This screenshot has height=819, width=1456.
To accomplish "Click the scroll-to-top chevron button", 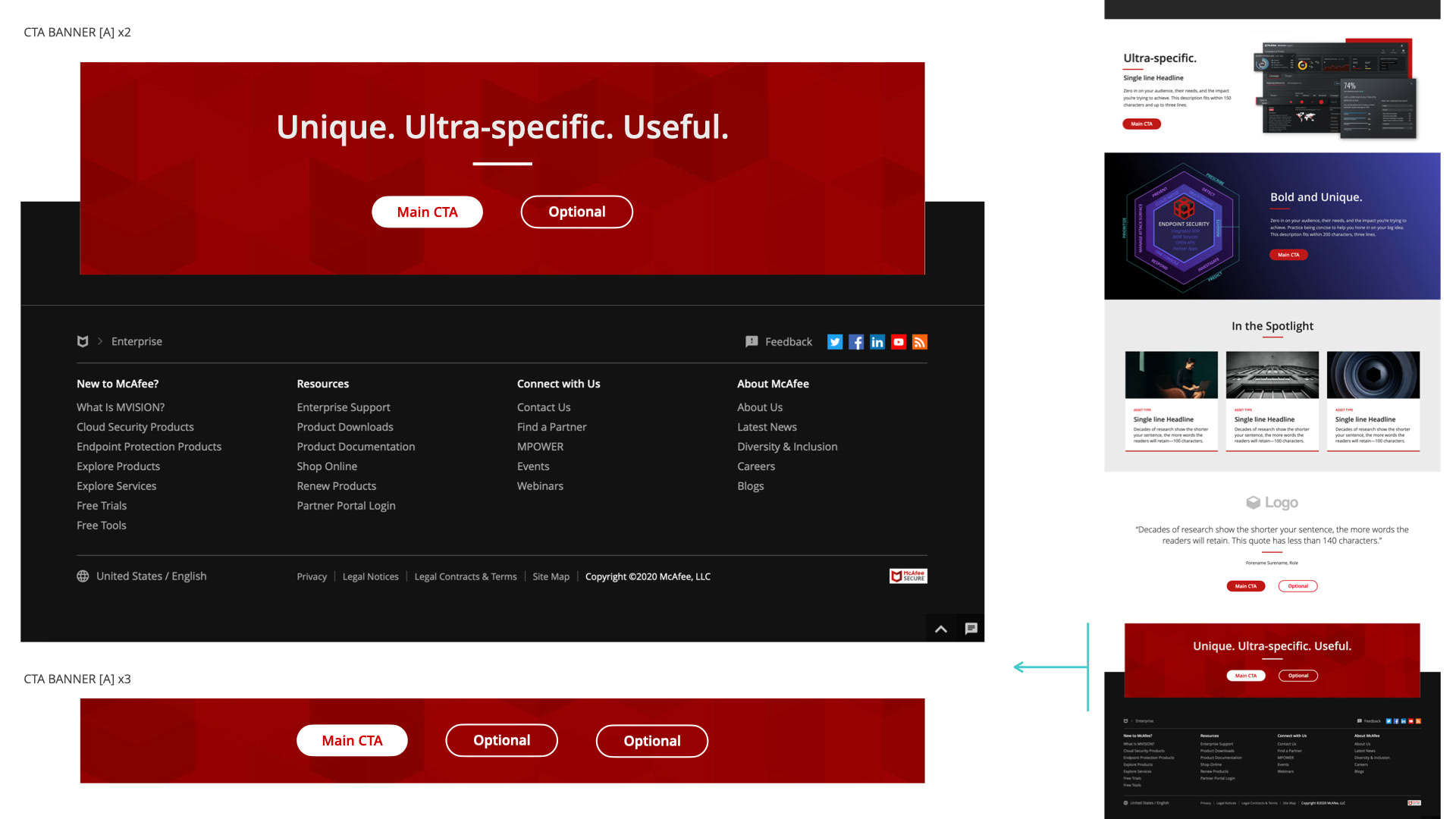I will pos(940,629).
